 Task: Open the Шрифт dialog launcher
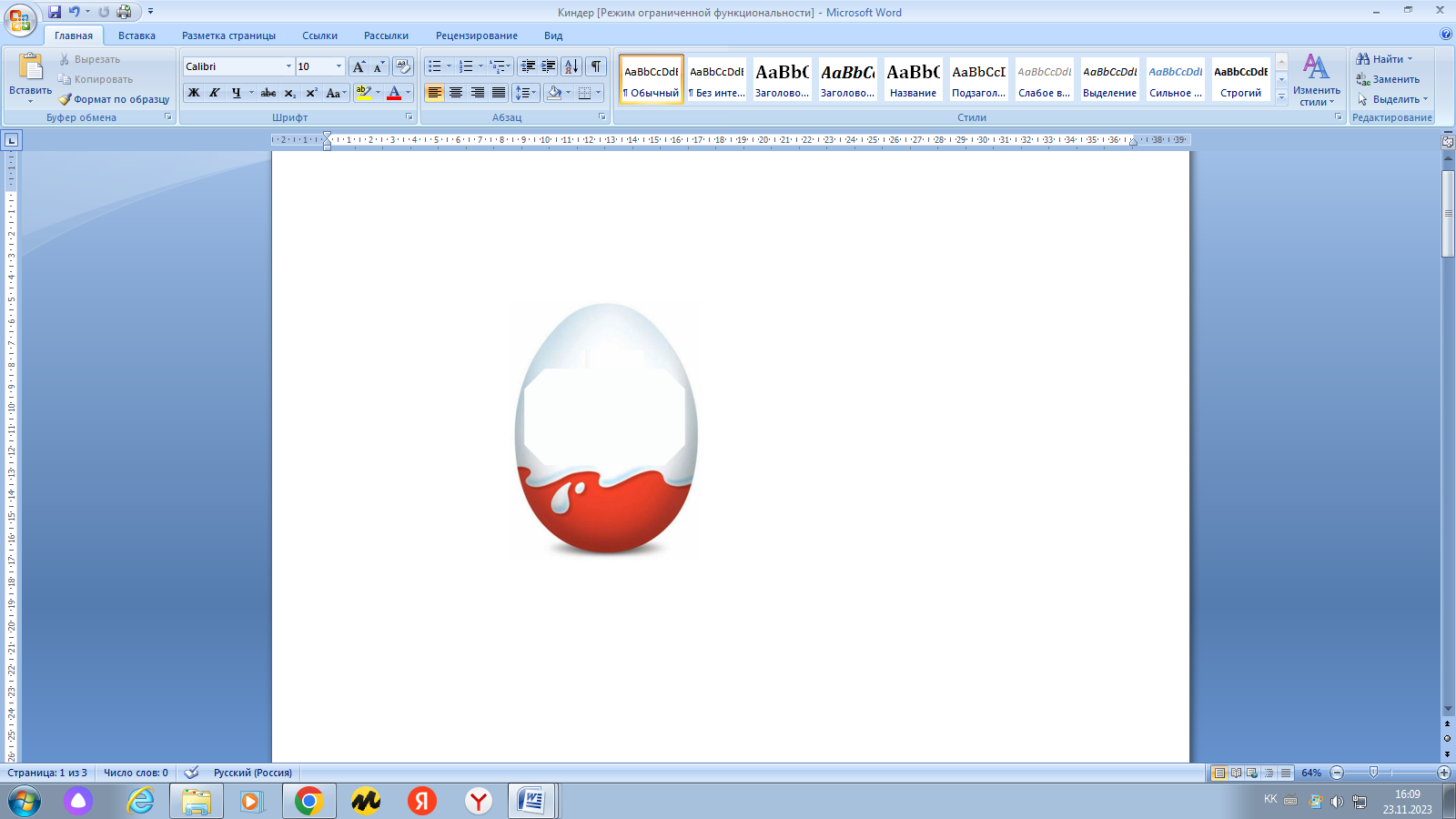[409, 117]
